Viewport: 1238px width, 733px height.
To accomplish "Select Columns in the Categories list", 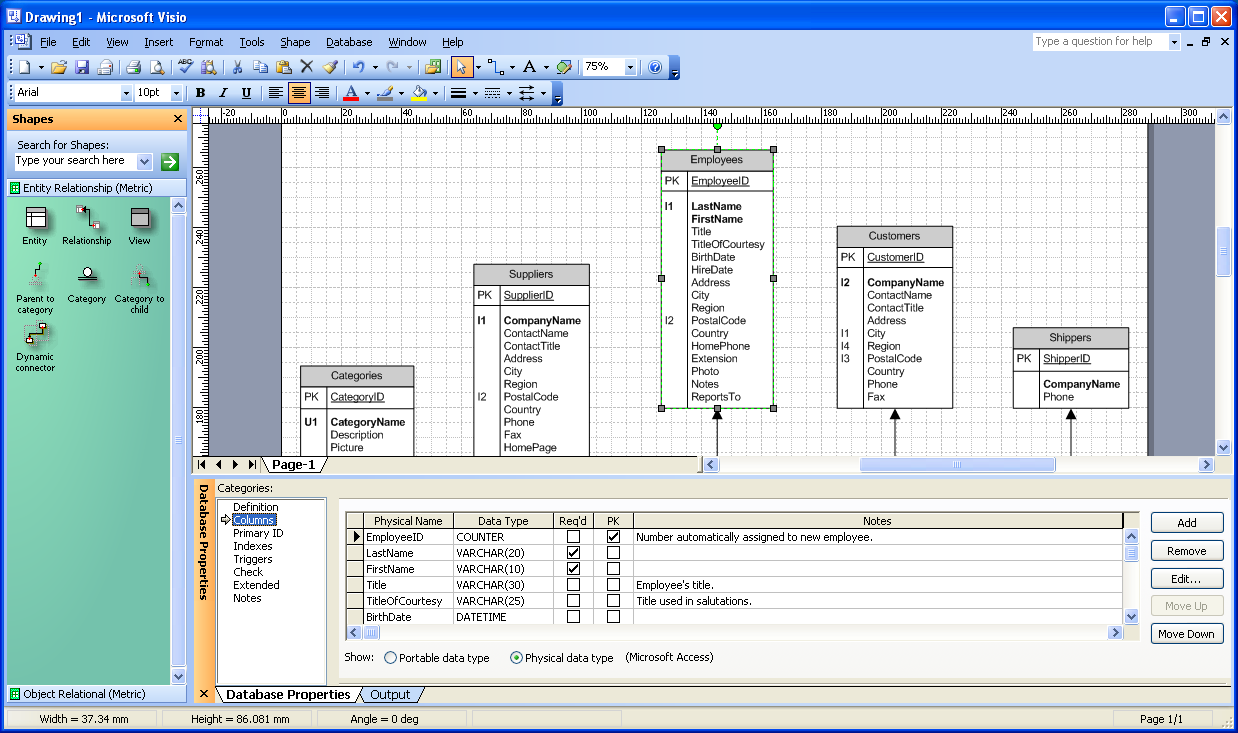I will click(x=253, y=519).
